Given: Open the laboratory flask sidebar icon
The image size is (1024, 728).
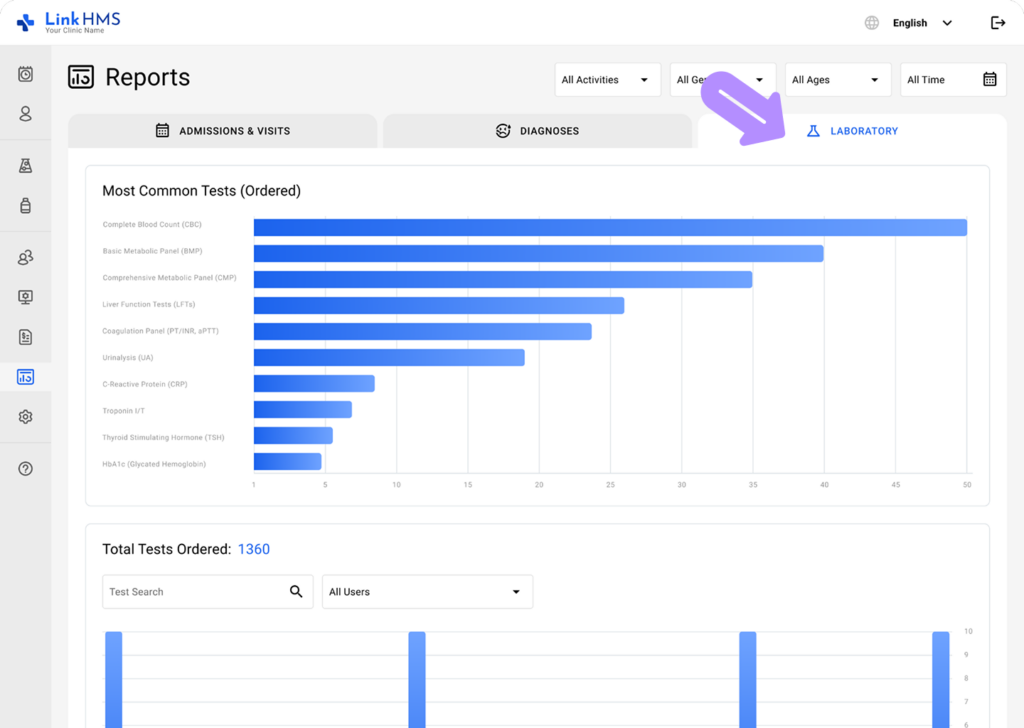Looking at the screenshot, I should 26,166.
